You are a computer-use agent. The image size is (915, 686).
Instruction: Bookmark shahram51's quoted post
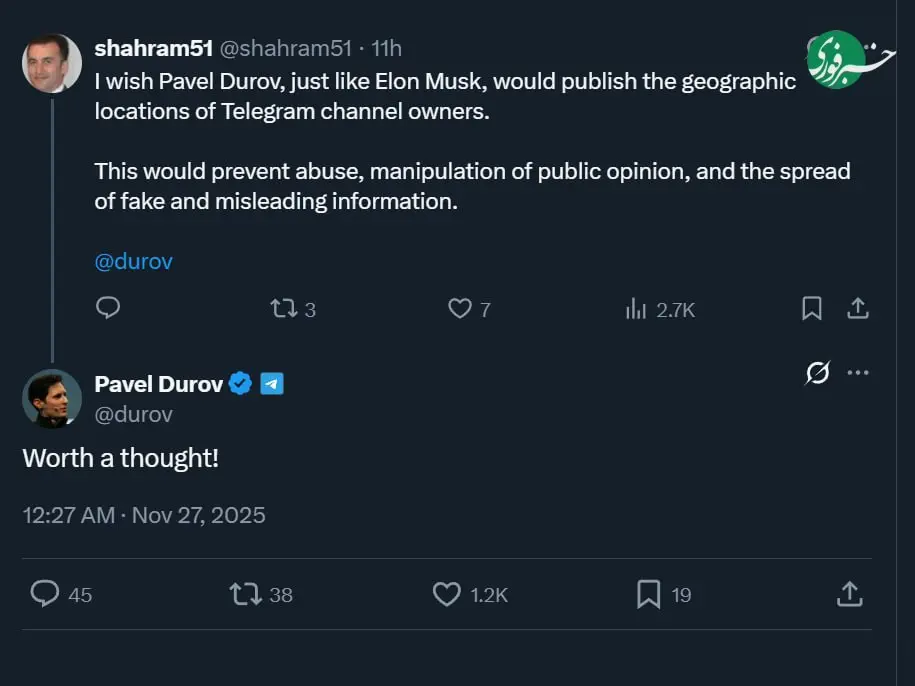click(812, 309)
